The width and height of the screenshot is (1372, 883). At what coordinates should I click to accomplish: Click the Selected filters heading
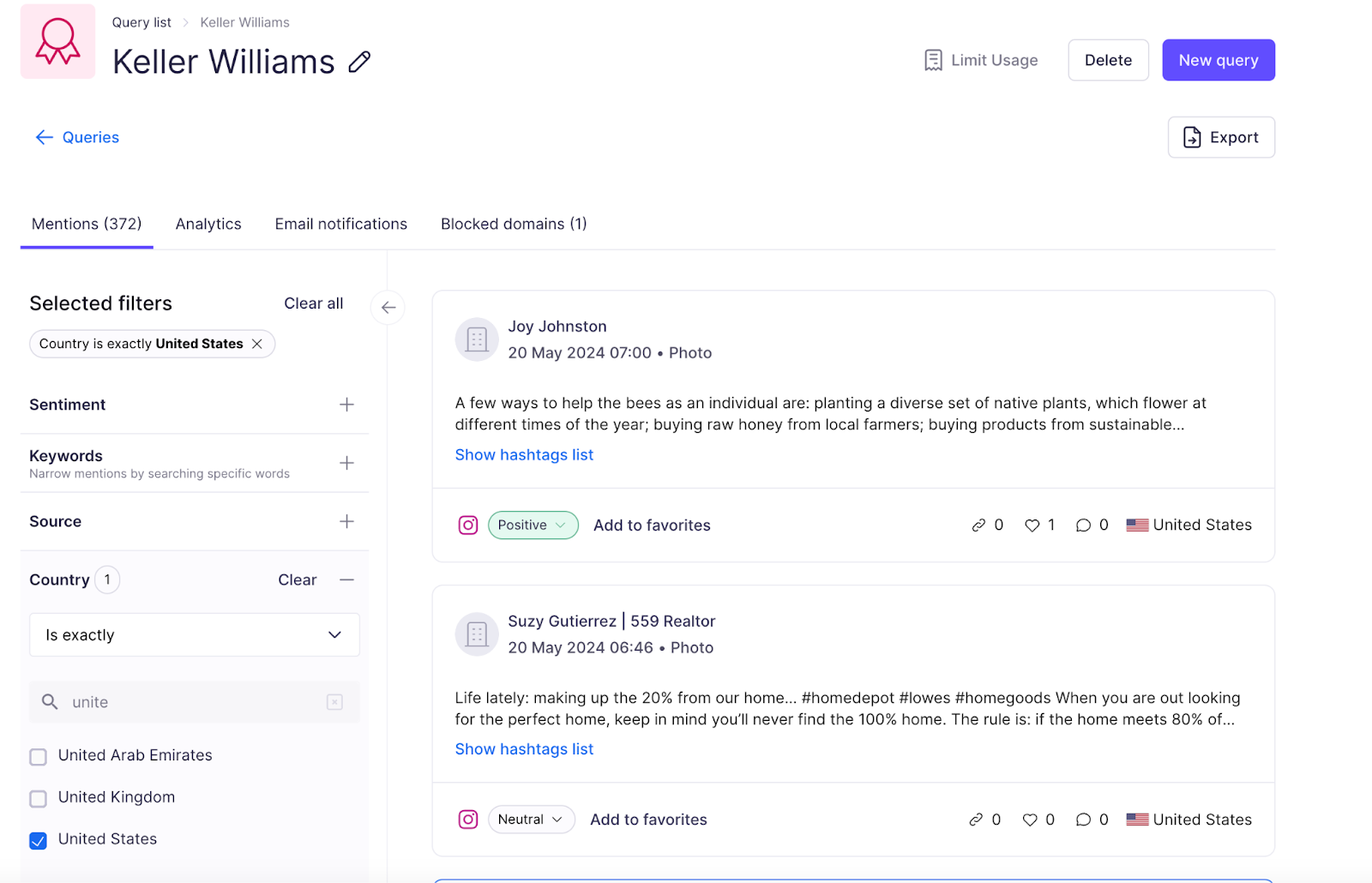pyautogui.click(x=101, y=303)
